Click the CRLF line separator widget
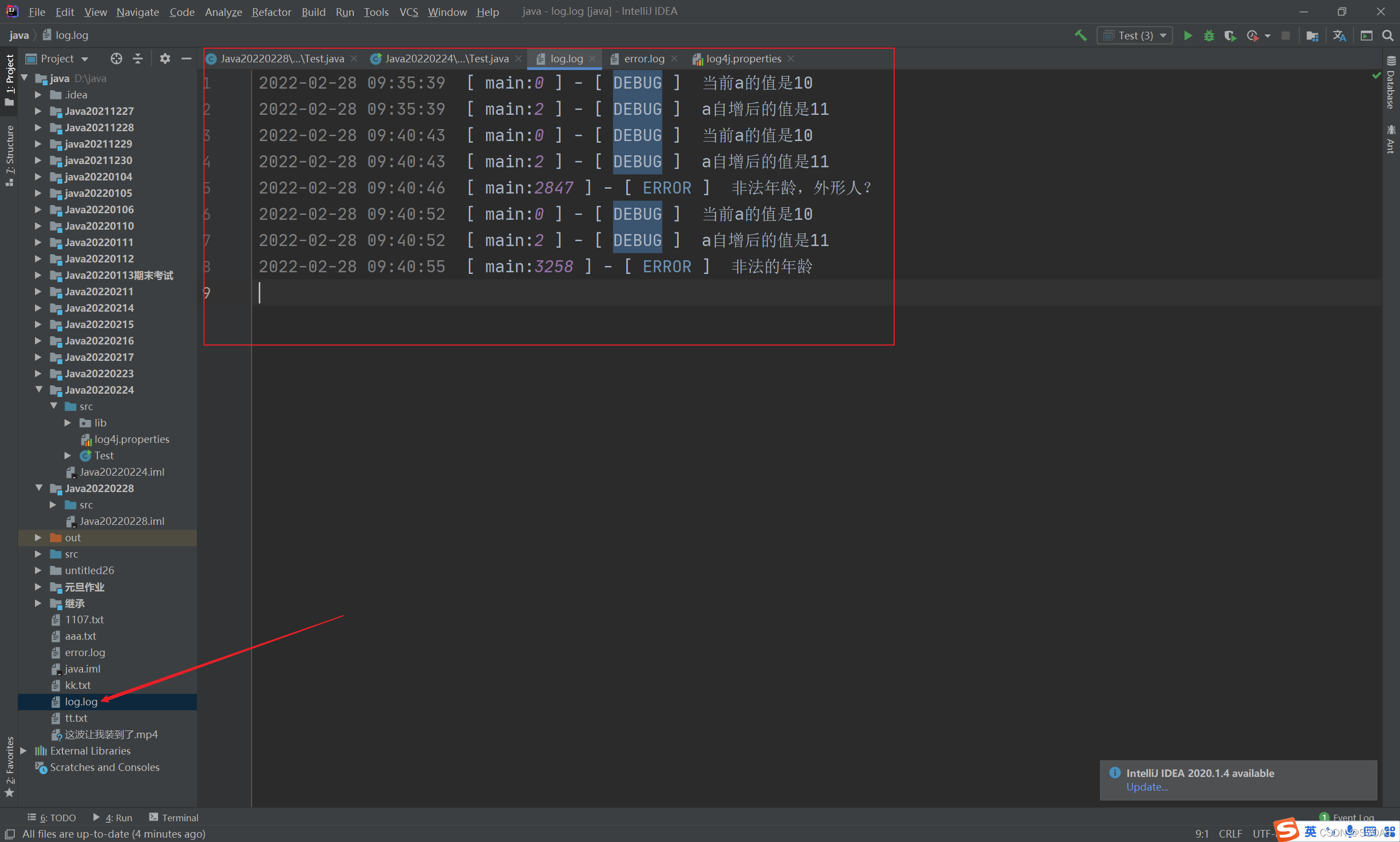This screenshot has height=842, width=1400. click(x=1230, y=833)
